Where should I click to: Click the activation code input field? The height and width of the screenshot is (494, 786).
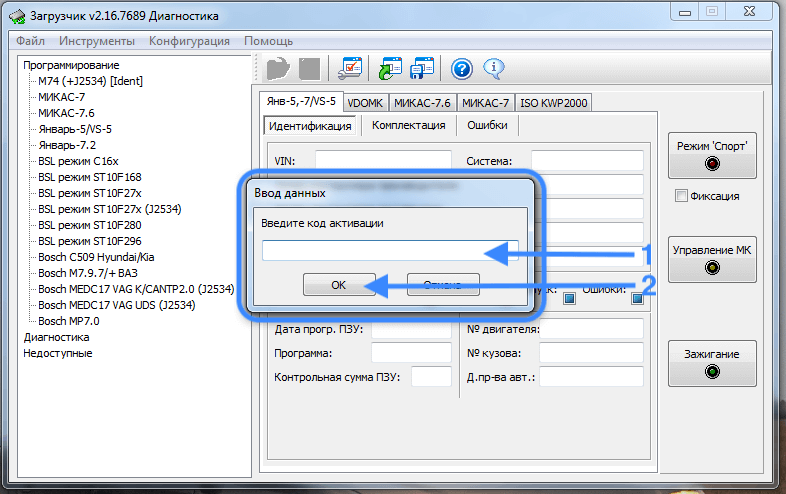pyautogui.click(x=390, y=250)
